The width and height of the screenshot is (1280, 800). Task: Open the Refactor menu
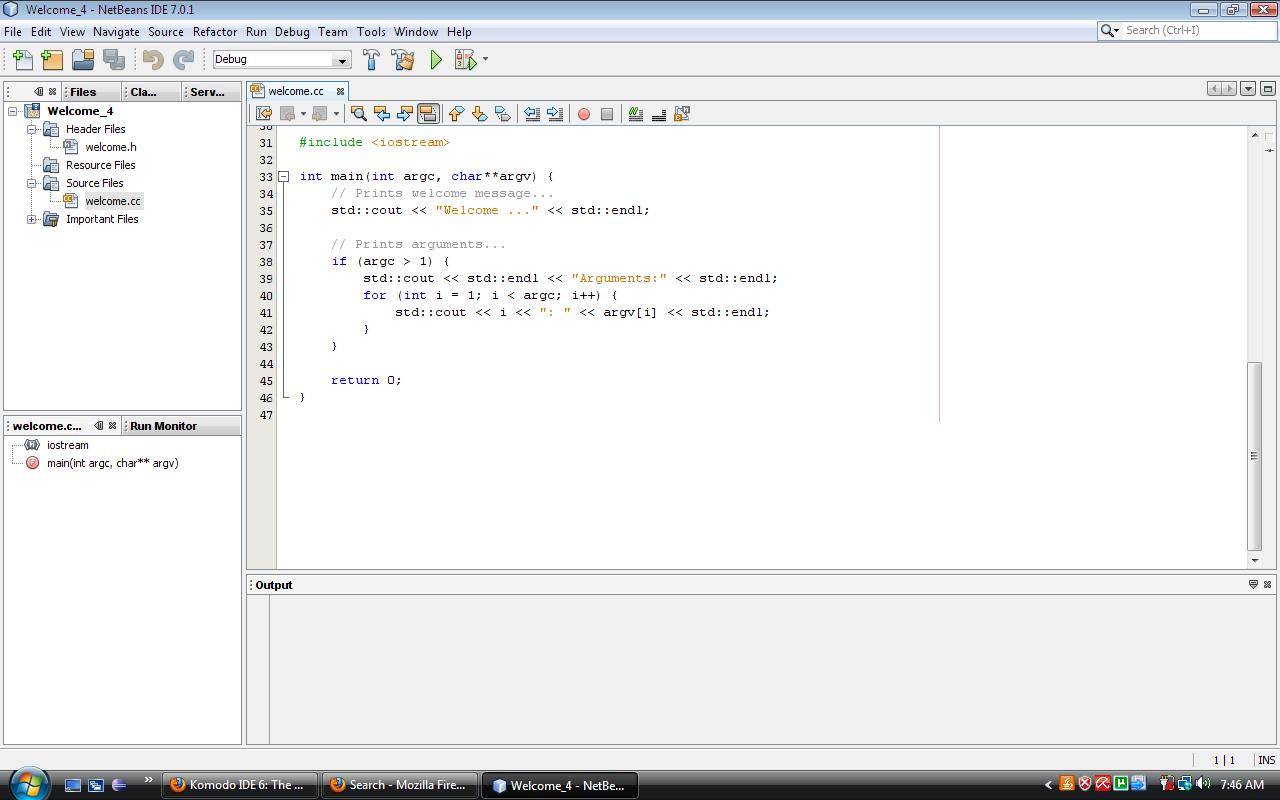point(214,32)
